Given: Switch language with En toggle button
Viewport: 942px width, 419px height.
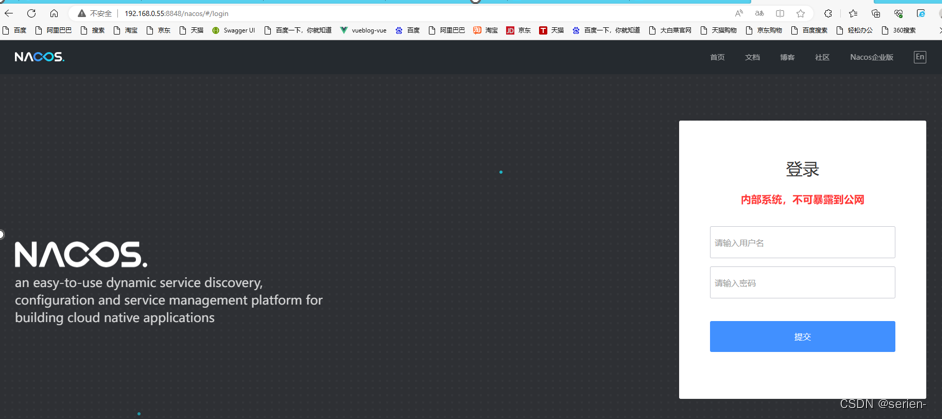Looking at the screenshot, I should [920, 57].
